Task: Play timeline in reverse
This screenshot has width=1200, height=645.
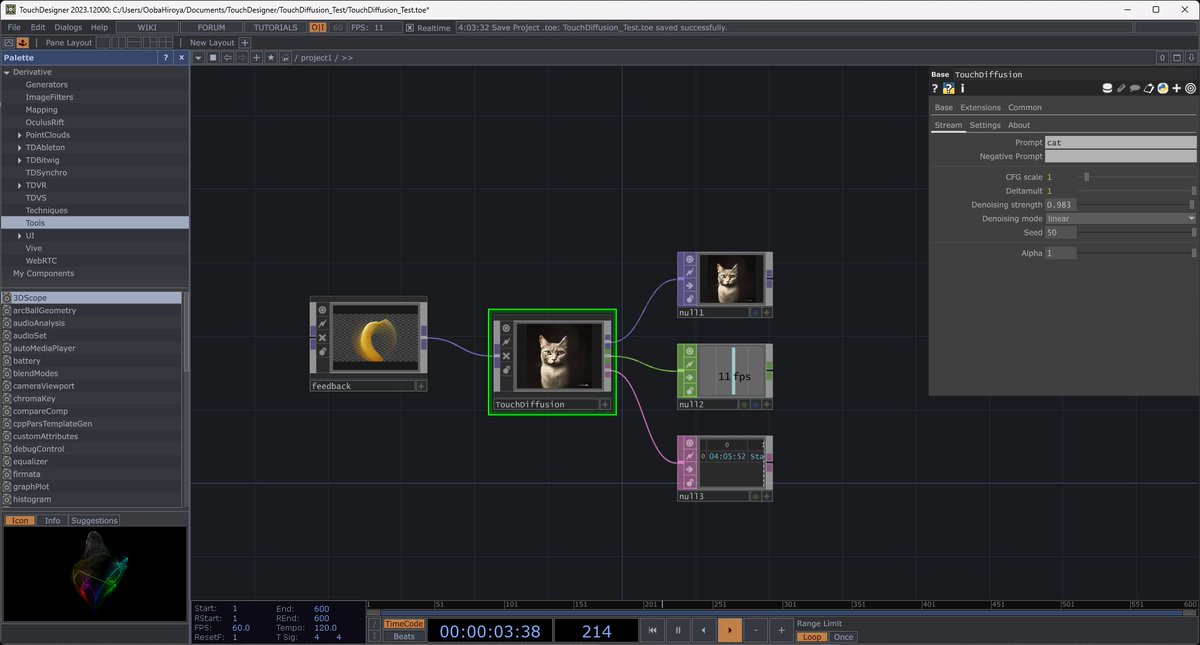Action: tap(704, 630)
